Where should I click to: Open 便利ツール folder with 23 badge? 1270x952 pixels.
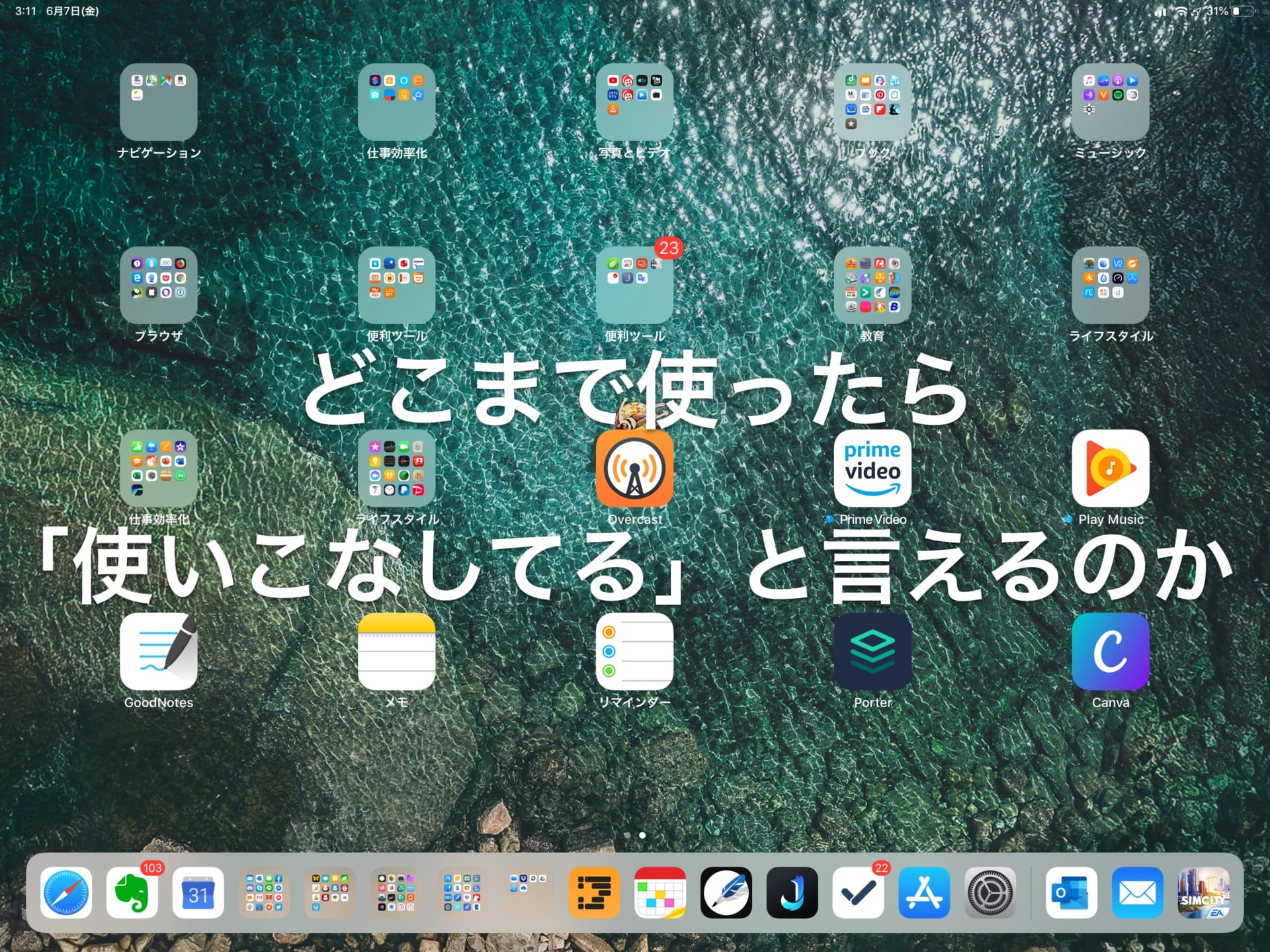[634, 285]
